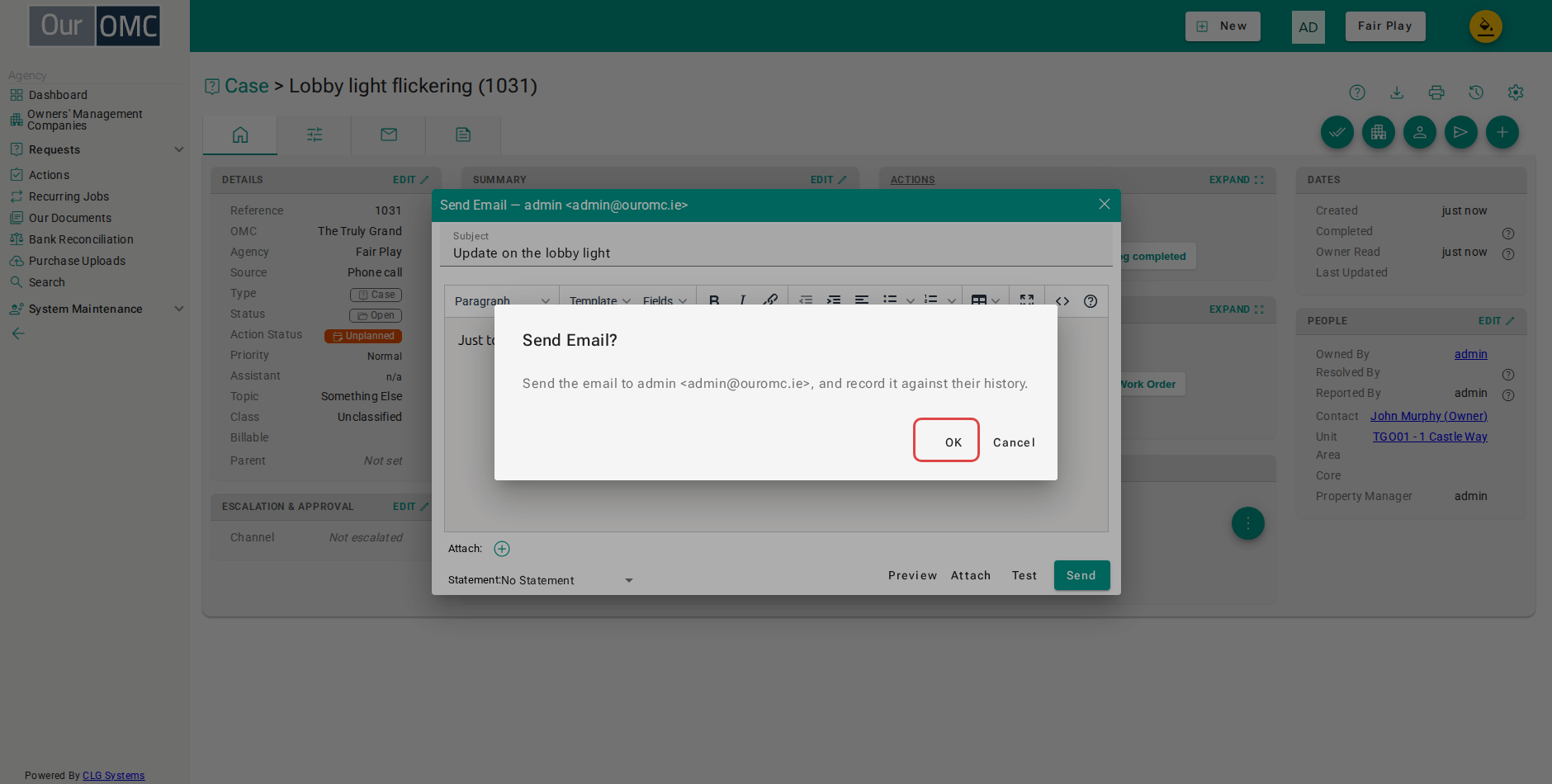Insert a link using the editor toolbar

tap(770, 301)
